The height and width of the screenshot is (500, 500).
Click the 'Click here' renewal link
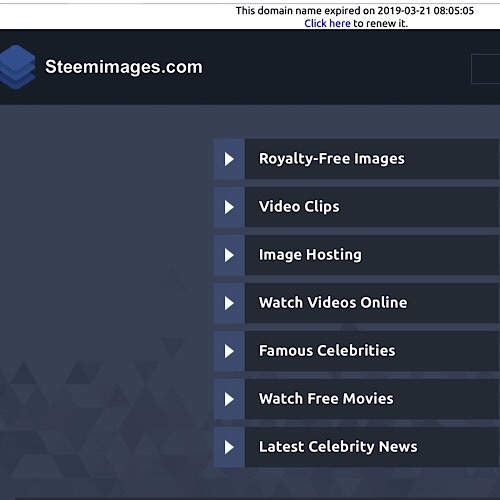click(327, 23)
